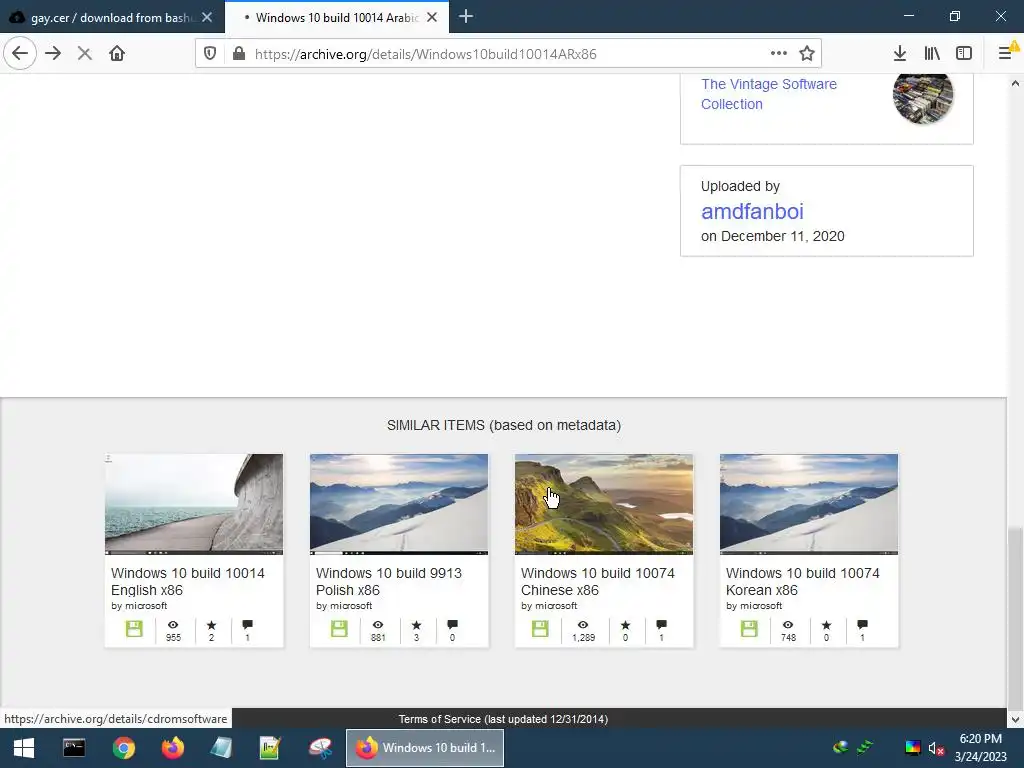1024x768 pixels.
Task: Click software floppy icon on Polish x86 card
Action: (339, 629)
